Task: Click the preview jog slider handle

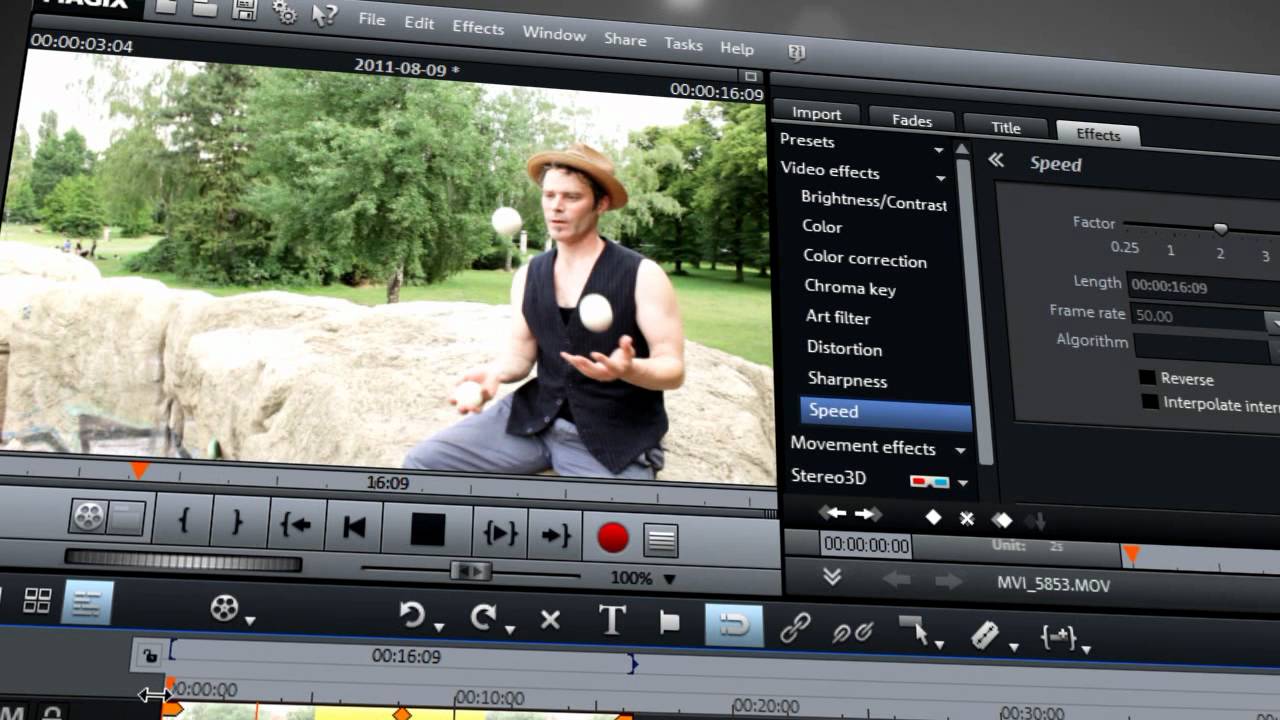Action: [x=470, y=571]
